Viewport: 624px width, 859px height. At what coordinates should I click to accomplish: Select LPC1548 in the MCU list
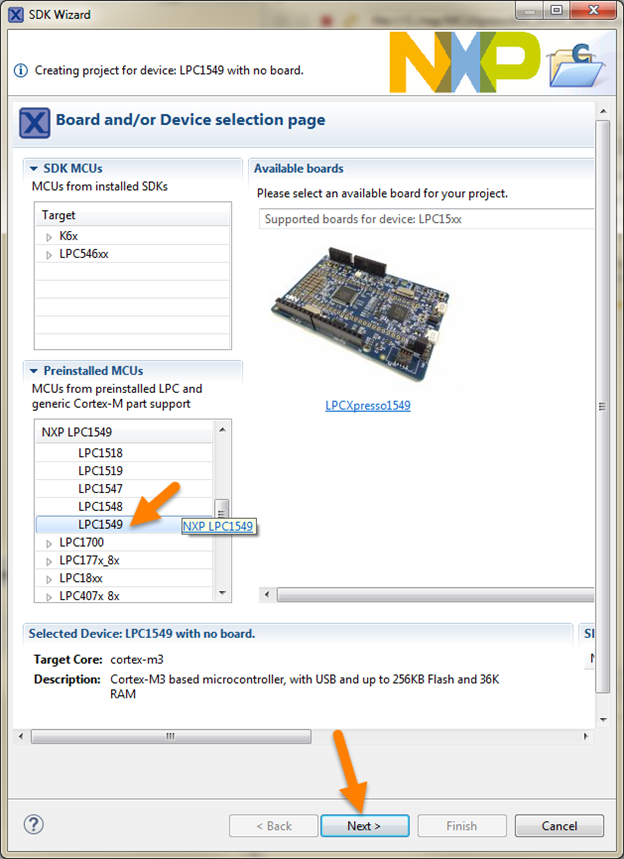pyautogui.click(x=124, y=507)
